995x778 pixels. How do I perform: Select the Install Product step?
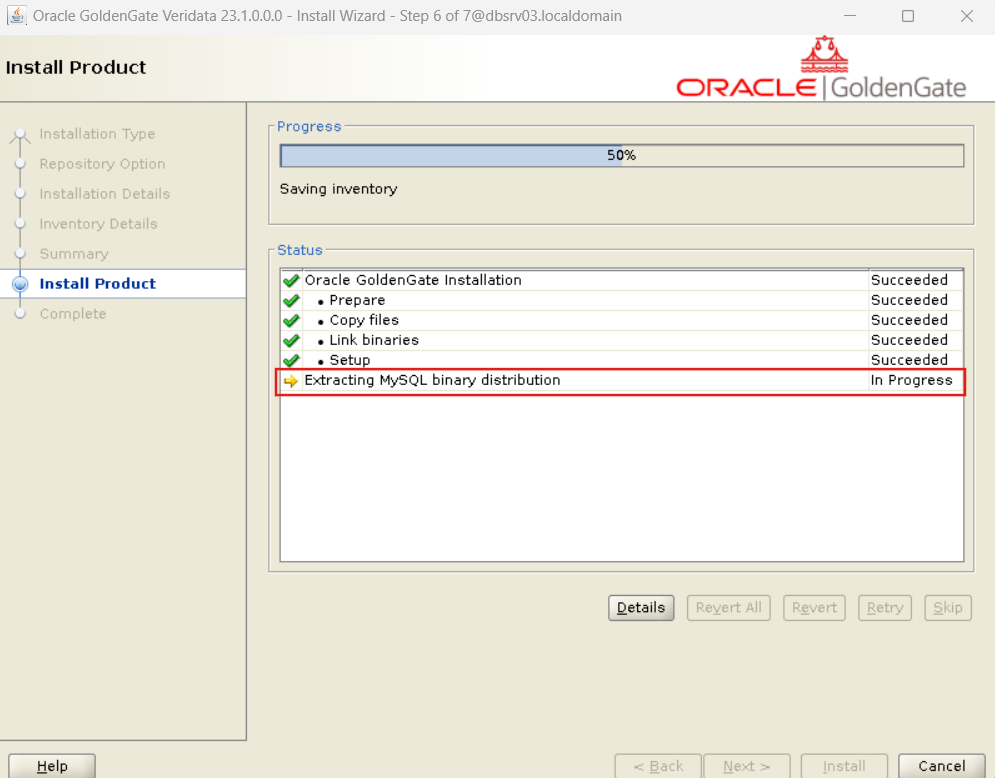click(x=98, y=284)
